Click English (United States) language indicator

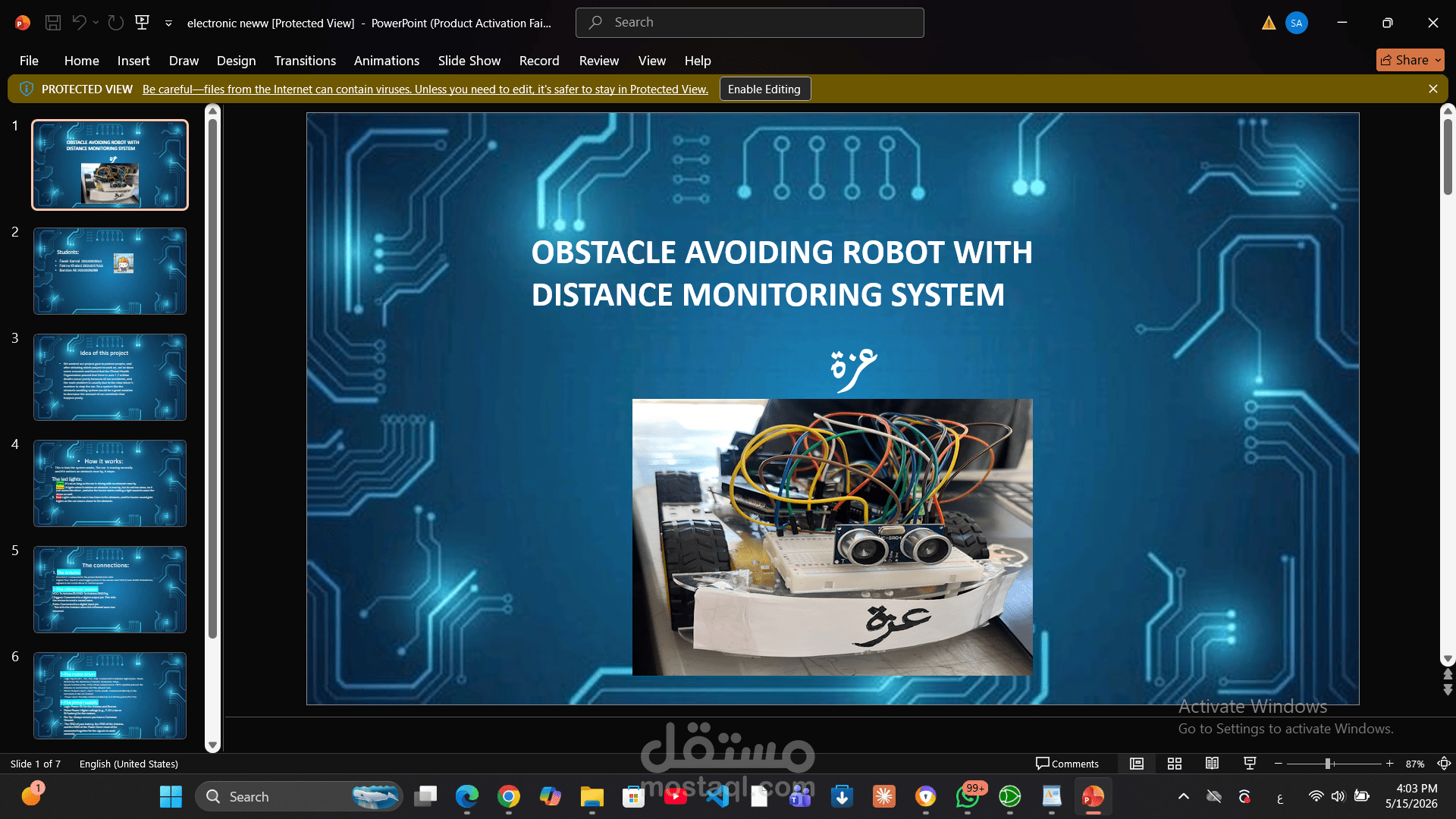[x=129, y=764]
